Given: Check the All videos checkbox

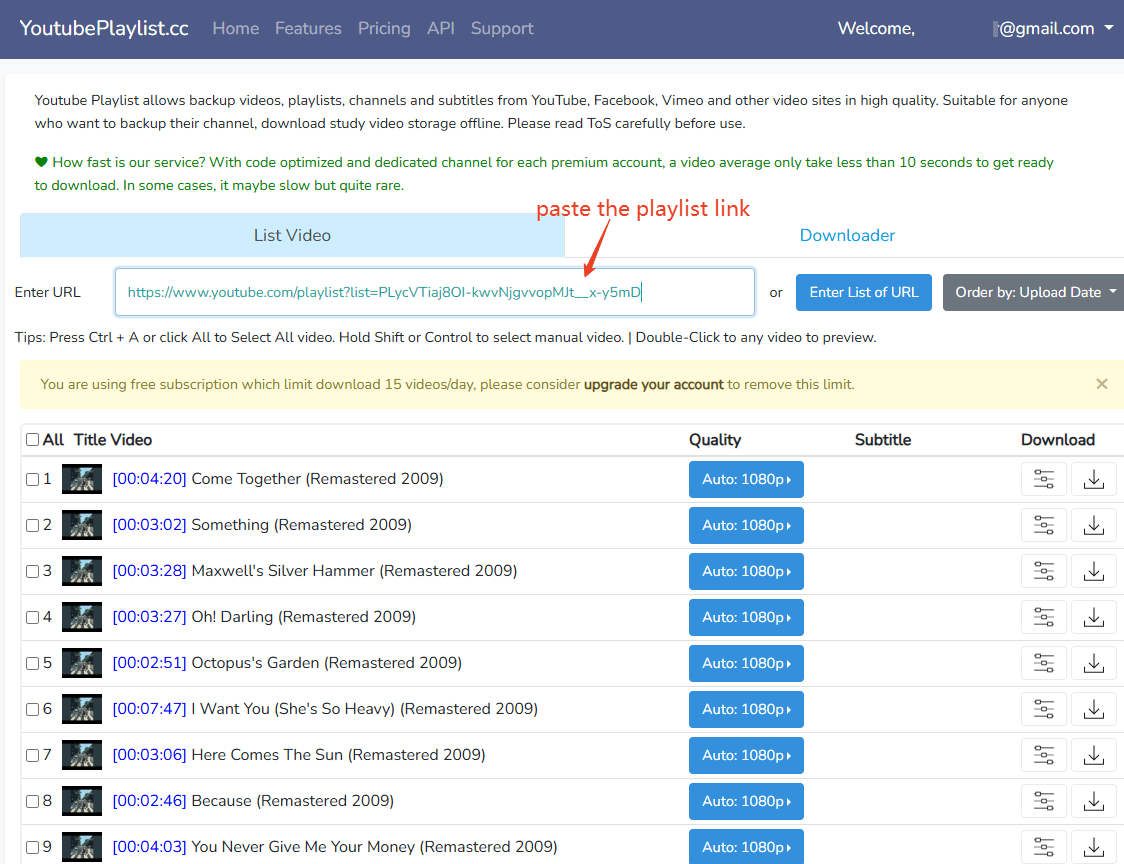Looking at the screenshot, I should [33, 440].
